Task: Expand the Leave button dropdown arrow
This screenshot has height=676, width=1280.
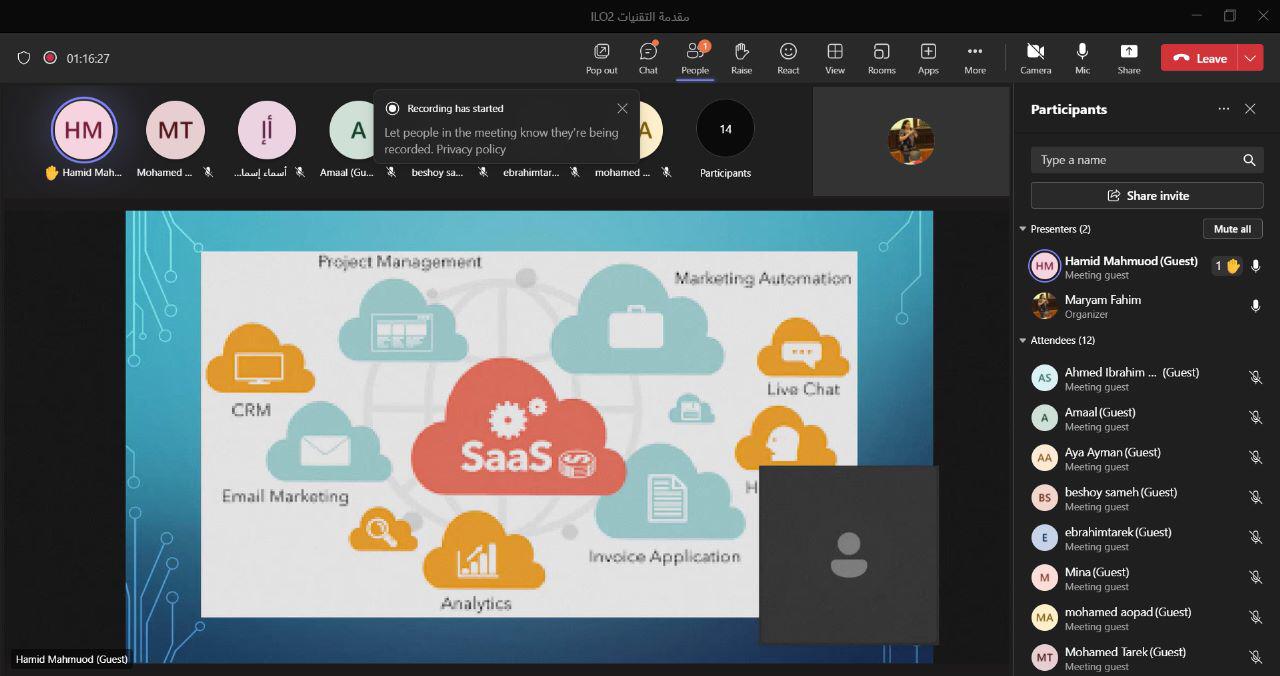Action: click(1251, 58)
